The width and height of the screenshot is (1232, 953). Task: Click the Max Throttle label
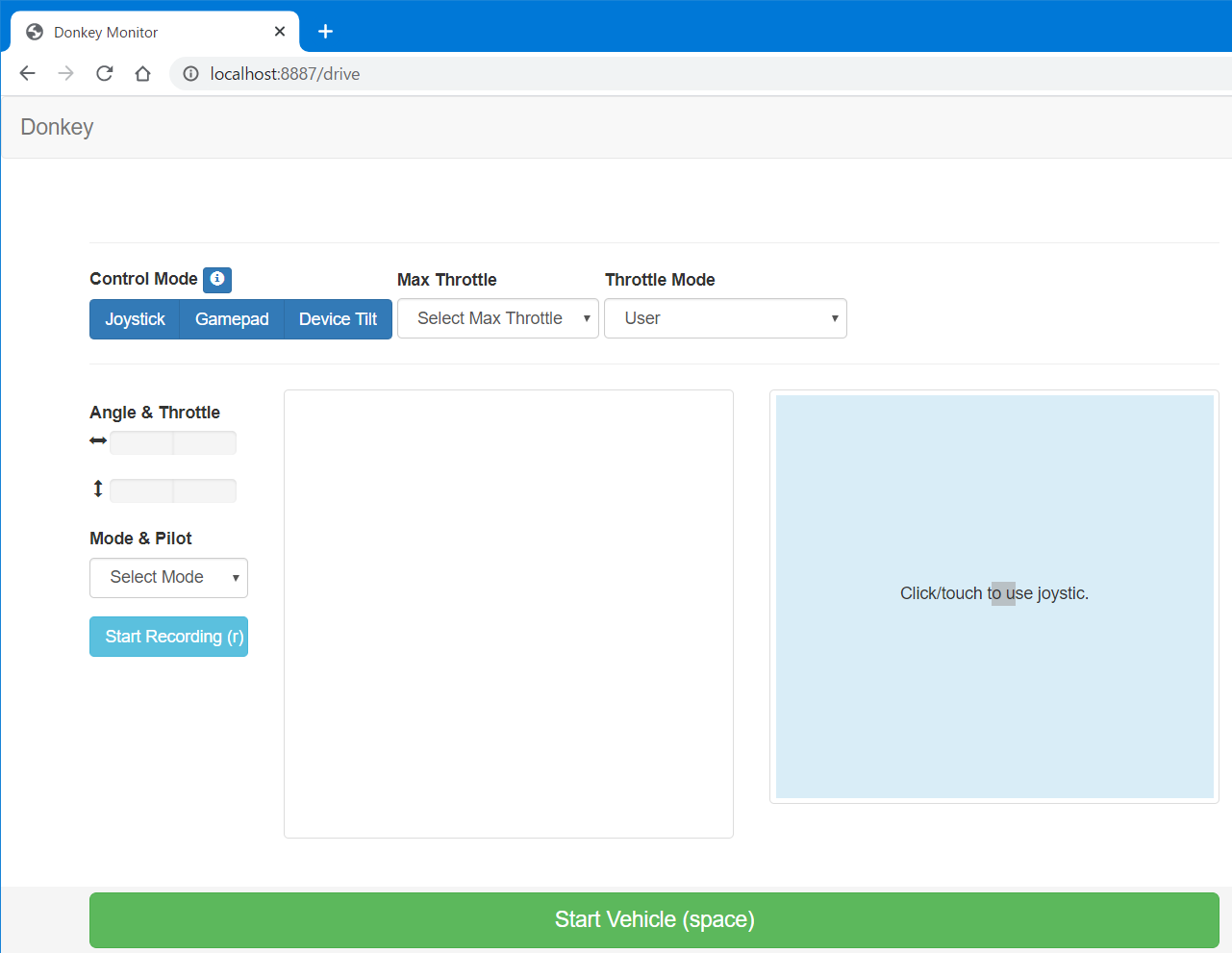tap(447, 280)
